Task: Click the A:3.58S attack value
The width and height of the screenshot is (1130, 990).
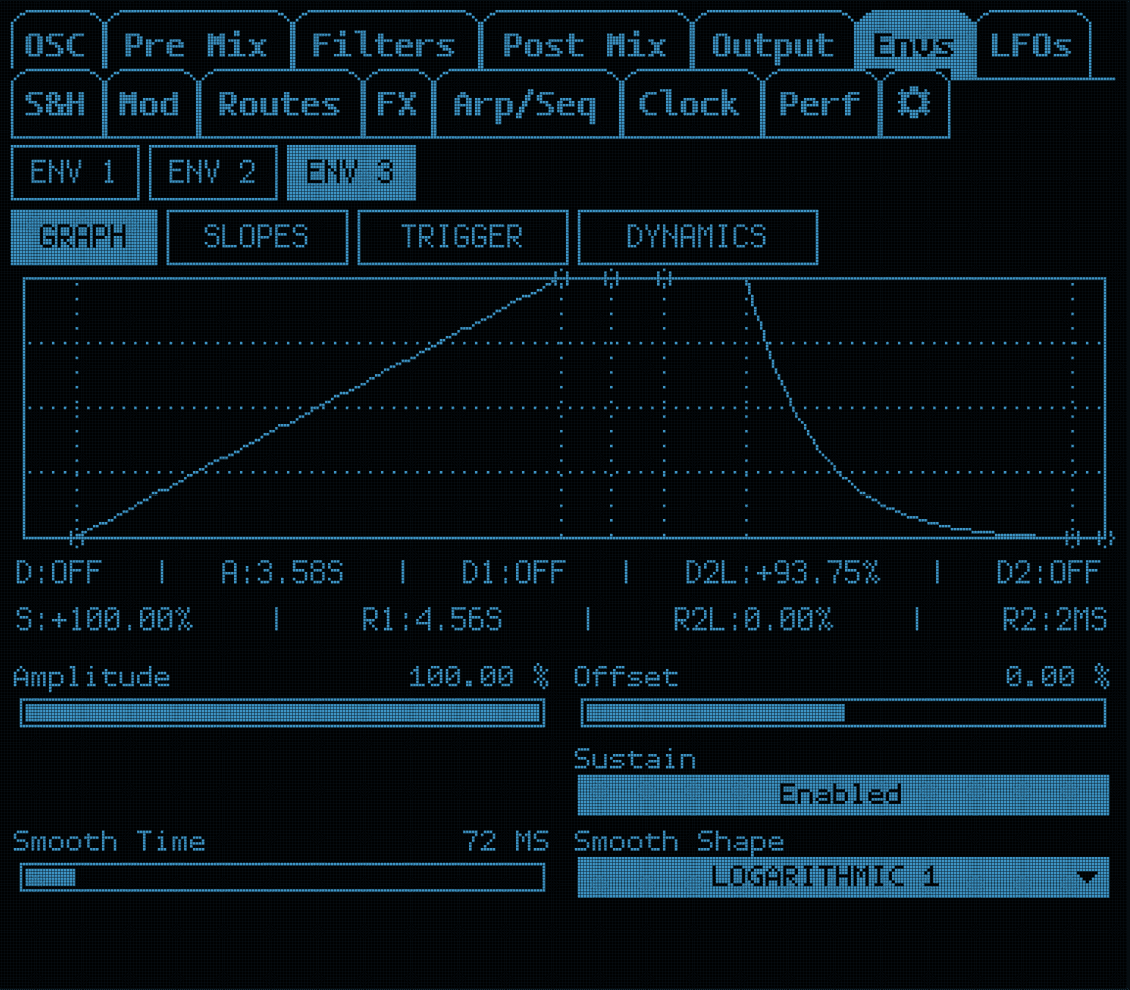Action: (x=282, y=574)
